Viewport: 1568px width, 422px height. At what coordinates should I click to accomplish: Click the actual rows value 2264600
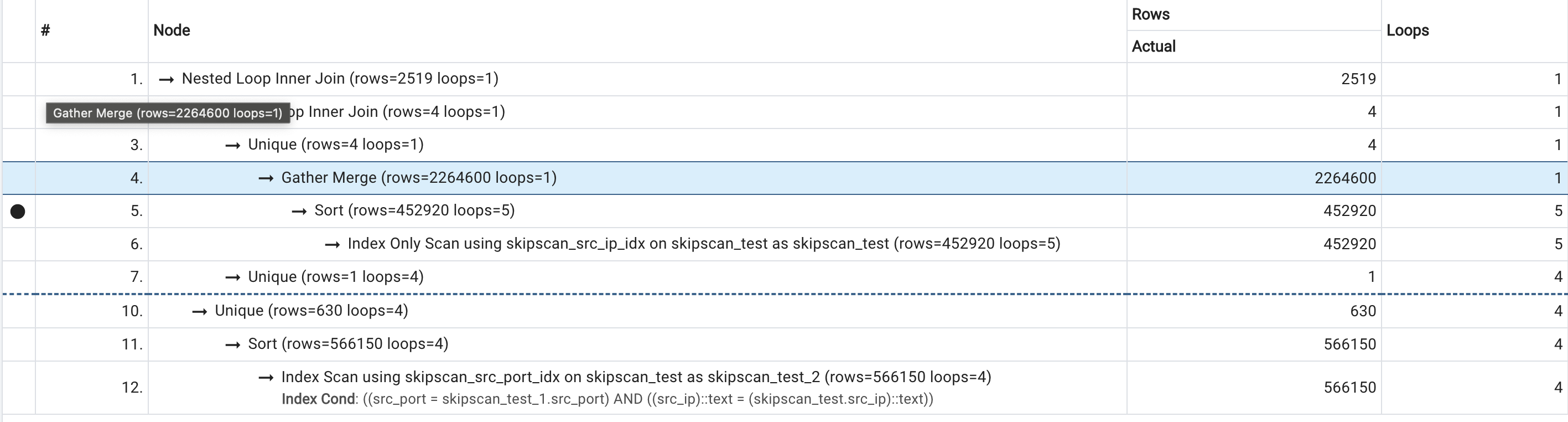coord(1344,178)
